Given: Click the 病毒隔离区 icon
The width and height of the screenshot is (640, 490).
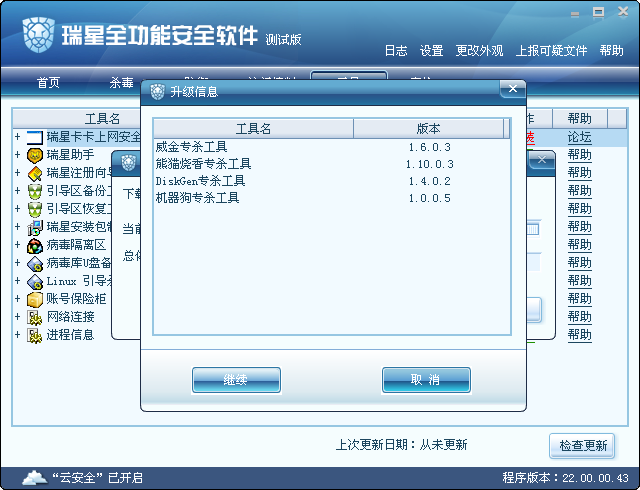Looking at the screenshot, I should (35, 245).
